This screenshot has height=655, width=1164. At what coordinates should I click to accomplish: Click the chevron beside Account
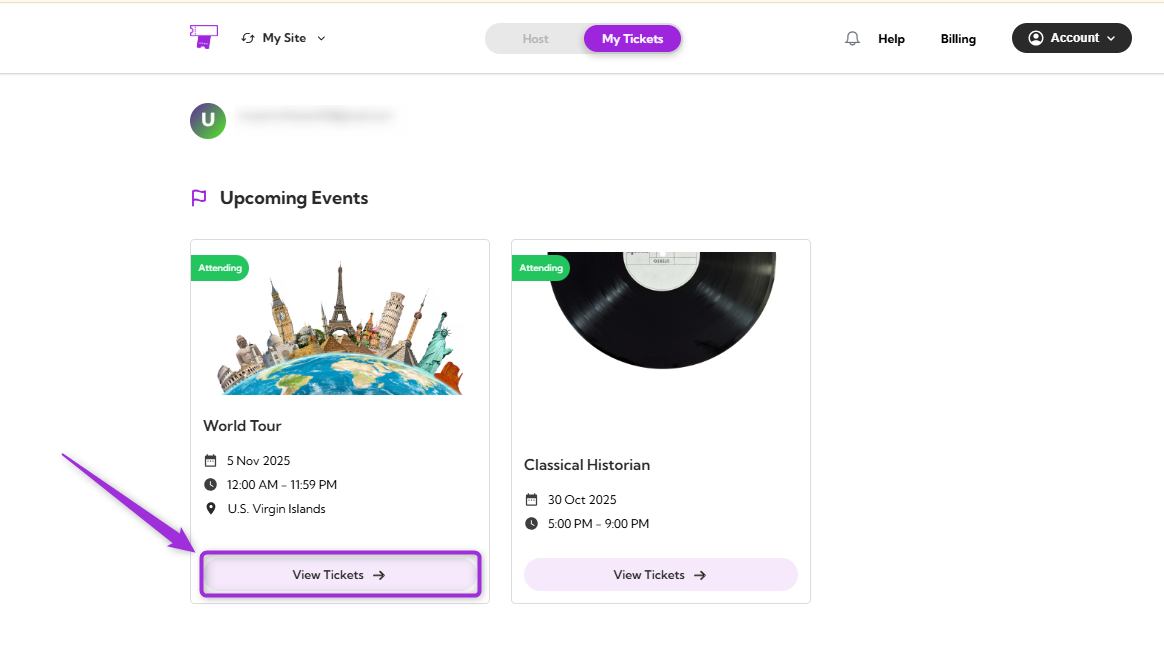coord(1113,38)
